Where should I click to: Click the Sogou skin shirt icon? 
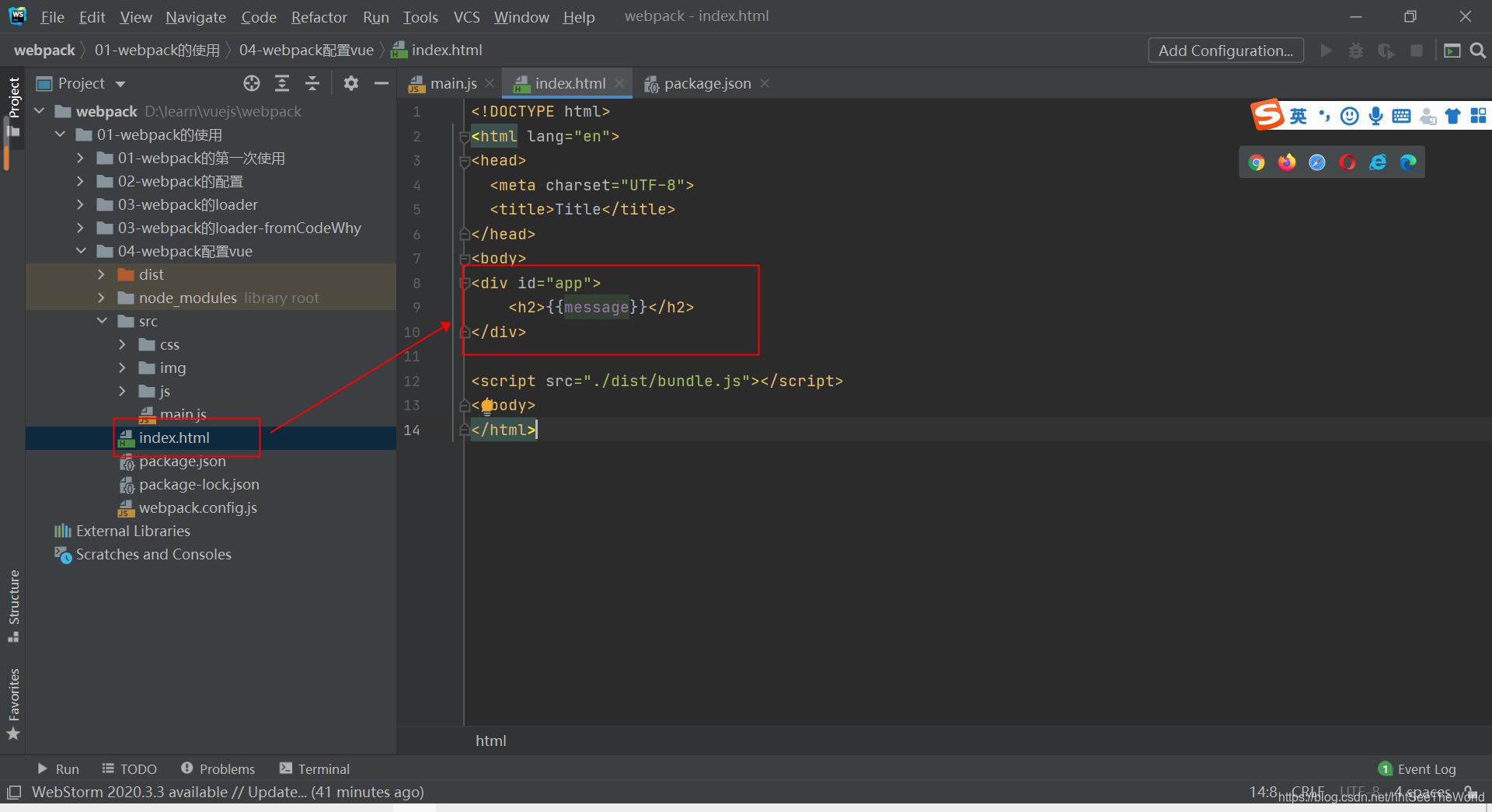(1452, 116)
